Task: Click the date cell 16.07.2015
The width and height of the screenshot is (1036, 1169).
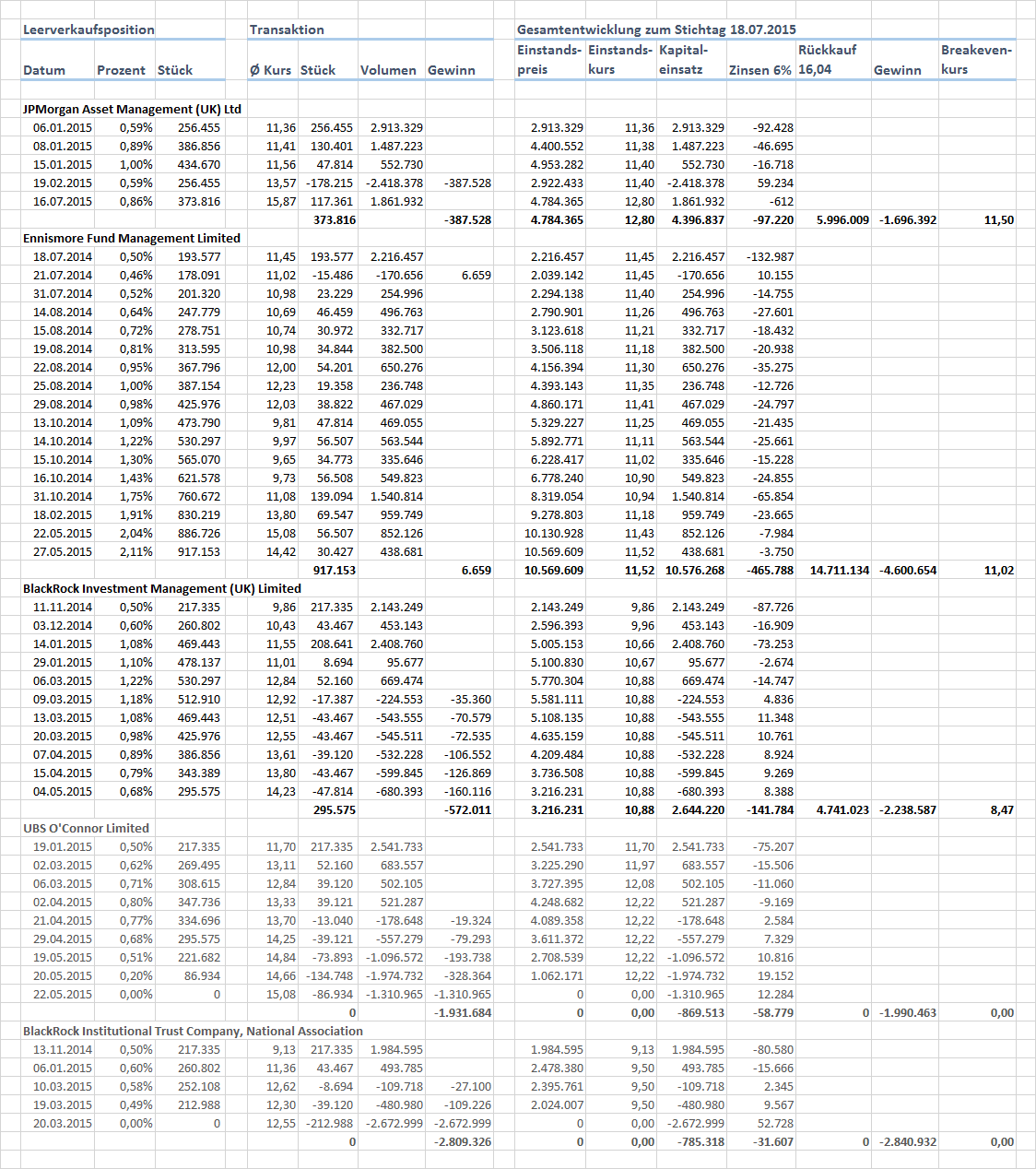Action: pos(63,201)
